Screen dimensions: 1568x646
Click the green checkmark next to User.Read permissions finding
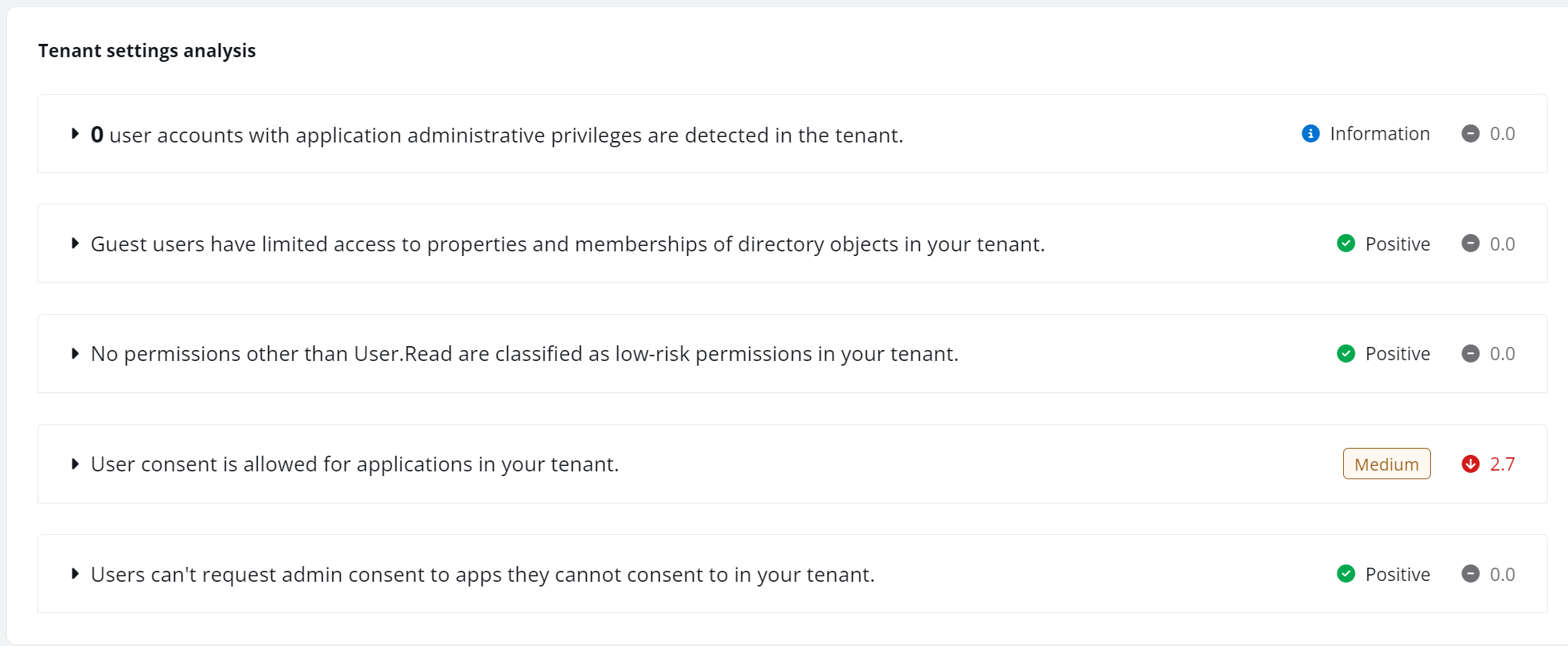pos(1346,354)
